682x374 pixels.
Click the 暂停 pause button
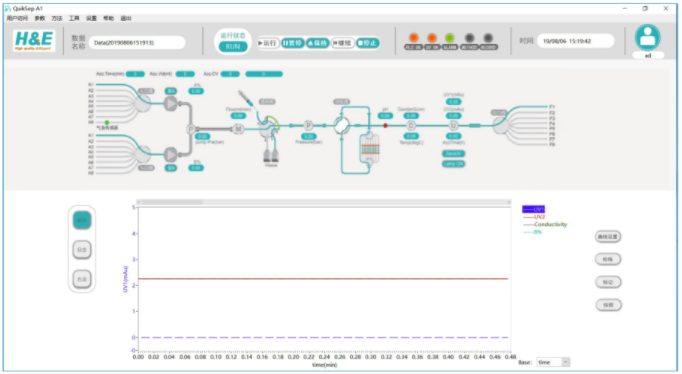292,43
